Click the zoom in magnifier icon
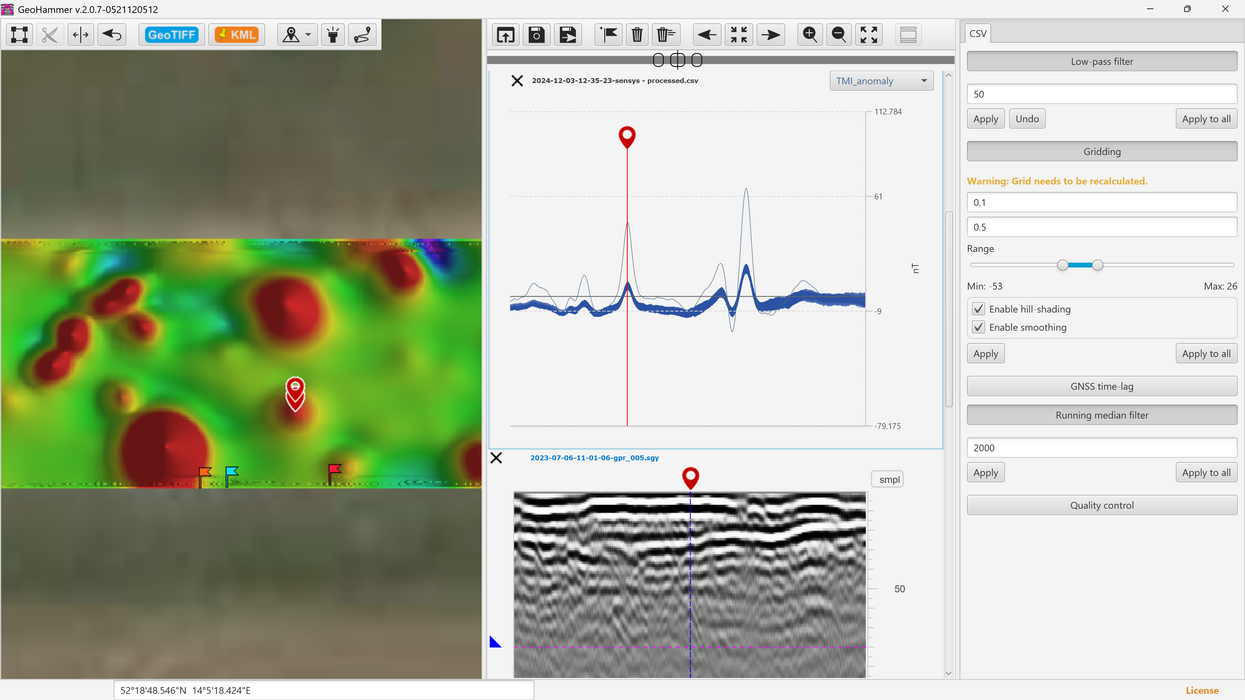Image resolution: width=1245 pixels, height=700 pixels. (x=810, y=35)
